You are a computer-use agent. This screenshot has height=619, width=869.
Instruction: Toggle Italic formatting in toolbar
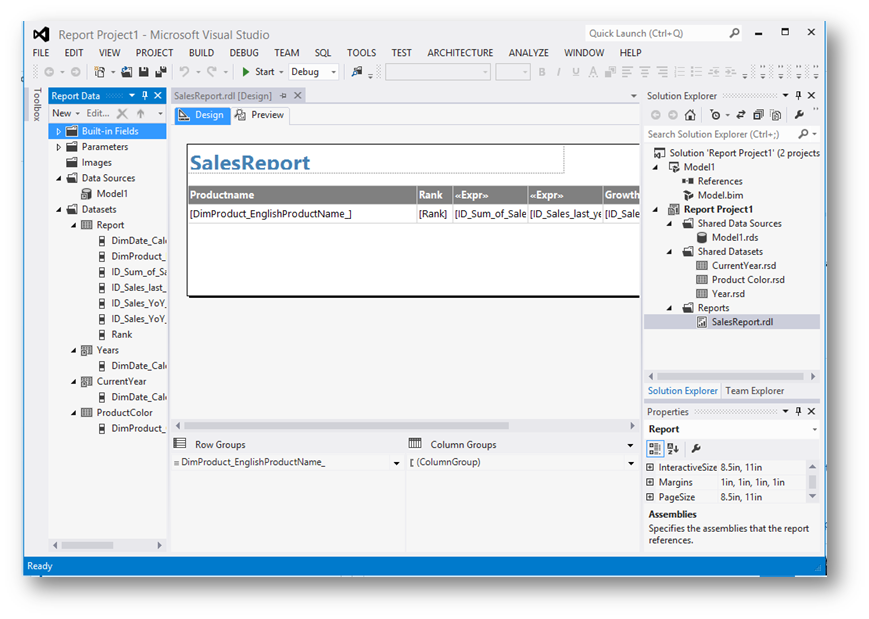(559, 71)
